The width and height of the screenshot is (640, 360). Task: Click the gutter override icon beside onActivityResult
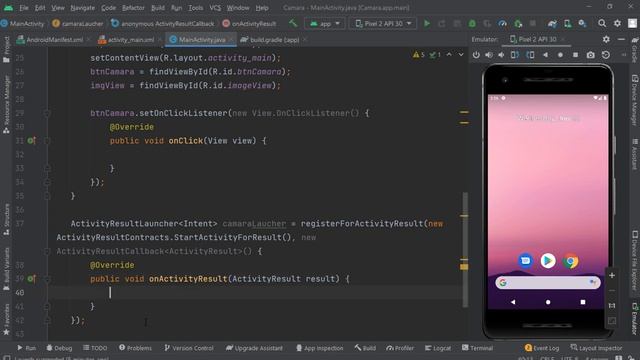click(31, 279)
